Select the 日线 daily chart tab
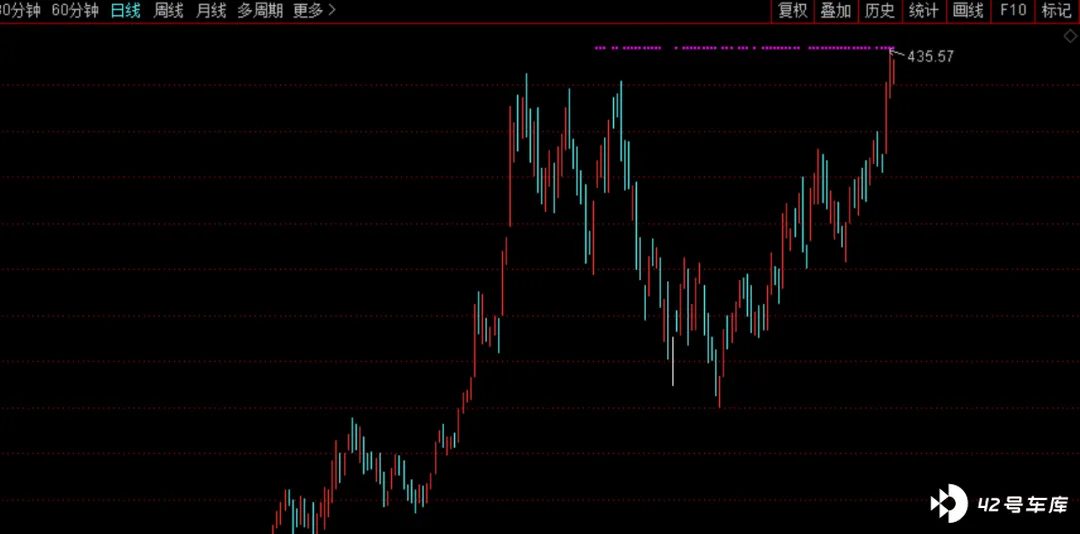This screenshot has height=534, width=1080. click(x=126, y=10)
